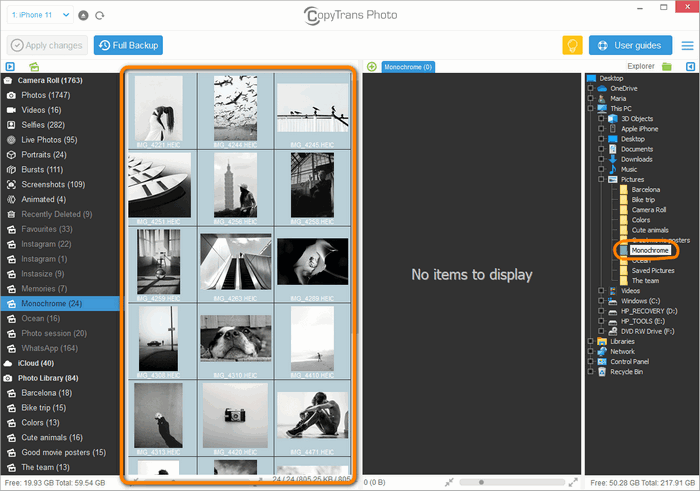
Task: Select the Saved Pictures folder
Action: click(653, 270)
